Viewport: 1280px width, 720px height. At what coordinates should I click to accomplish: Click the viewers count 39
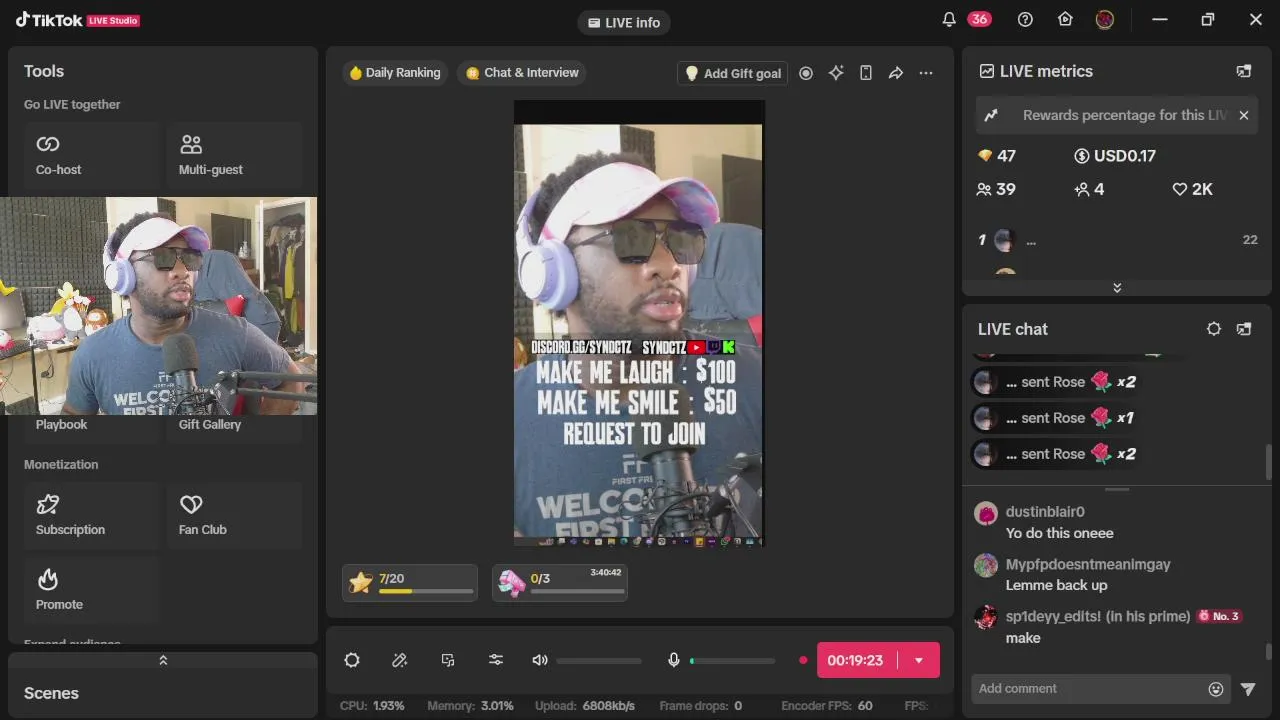coord(996,189)
